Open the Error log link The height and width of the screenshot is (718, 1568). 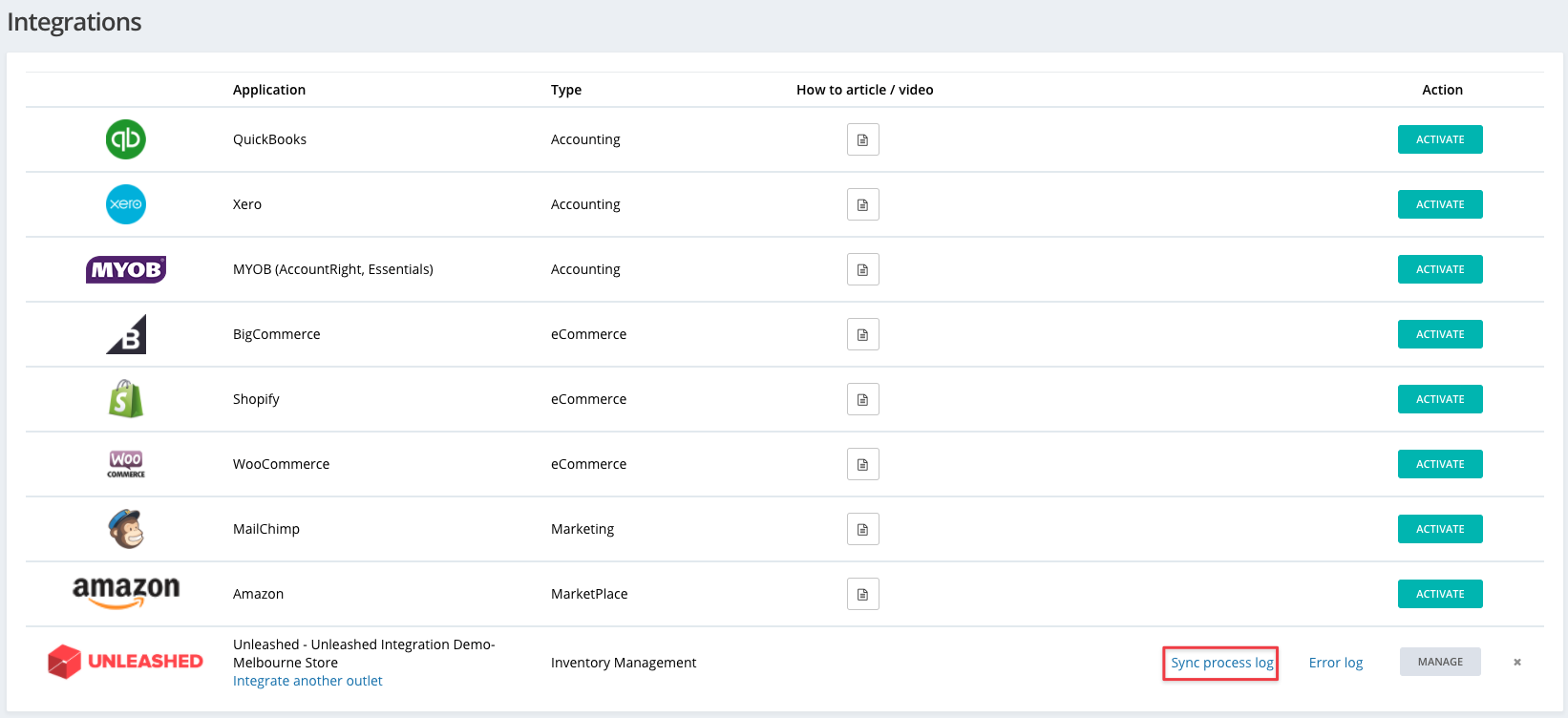tap(1335, 663)
